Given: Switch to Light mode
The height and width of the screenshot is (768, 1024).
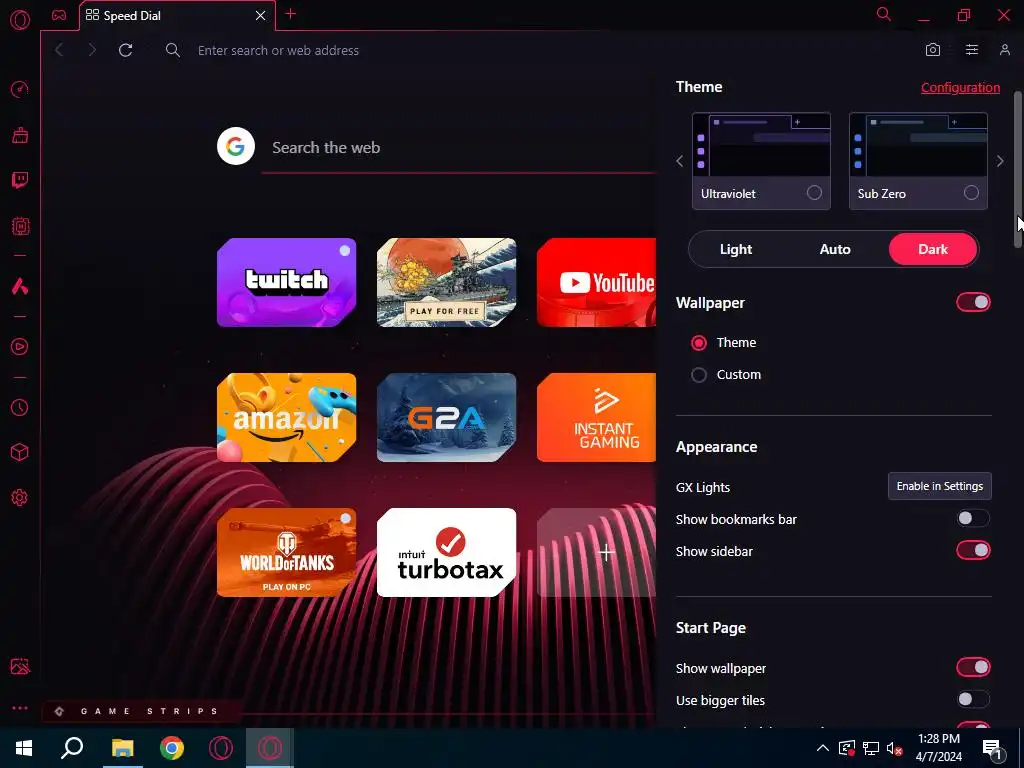Looking at the screenshot, I should (x=736, y=249).
